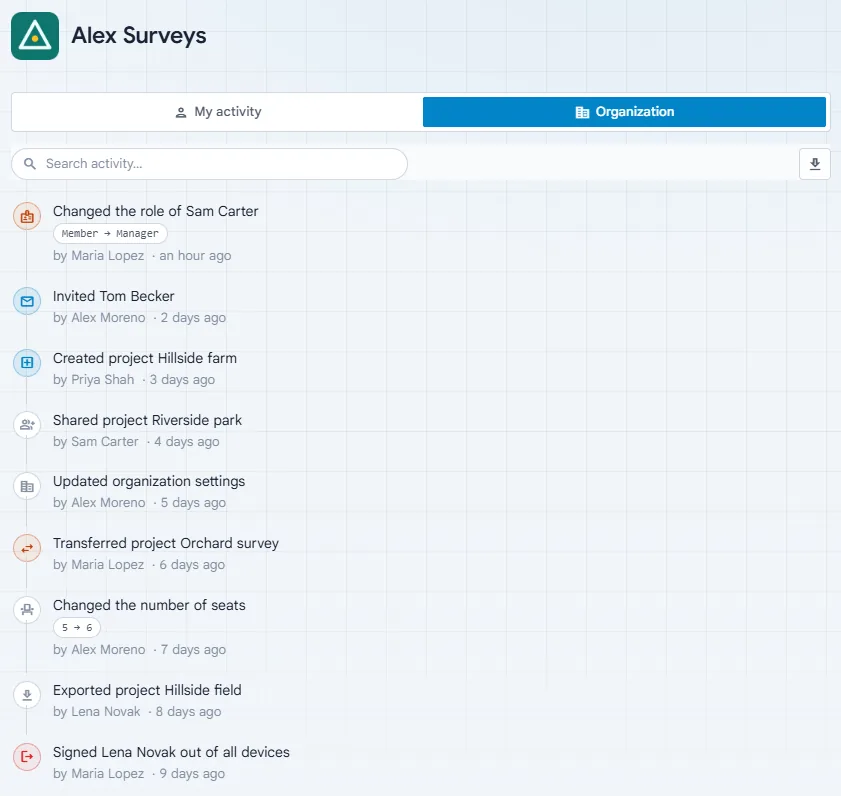Click the Invited Tom Becker entry text
Viewport: 841px width, 796px height.
(x=114, y=296)
